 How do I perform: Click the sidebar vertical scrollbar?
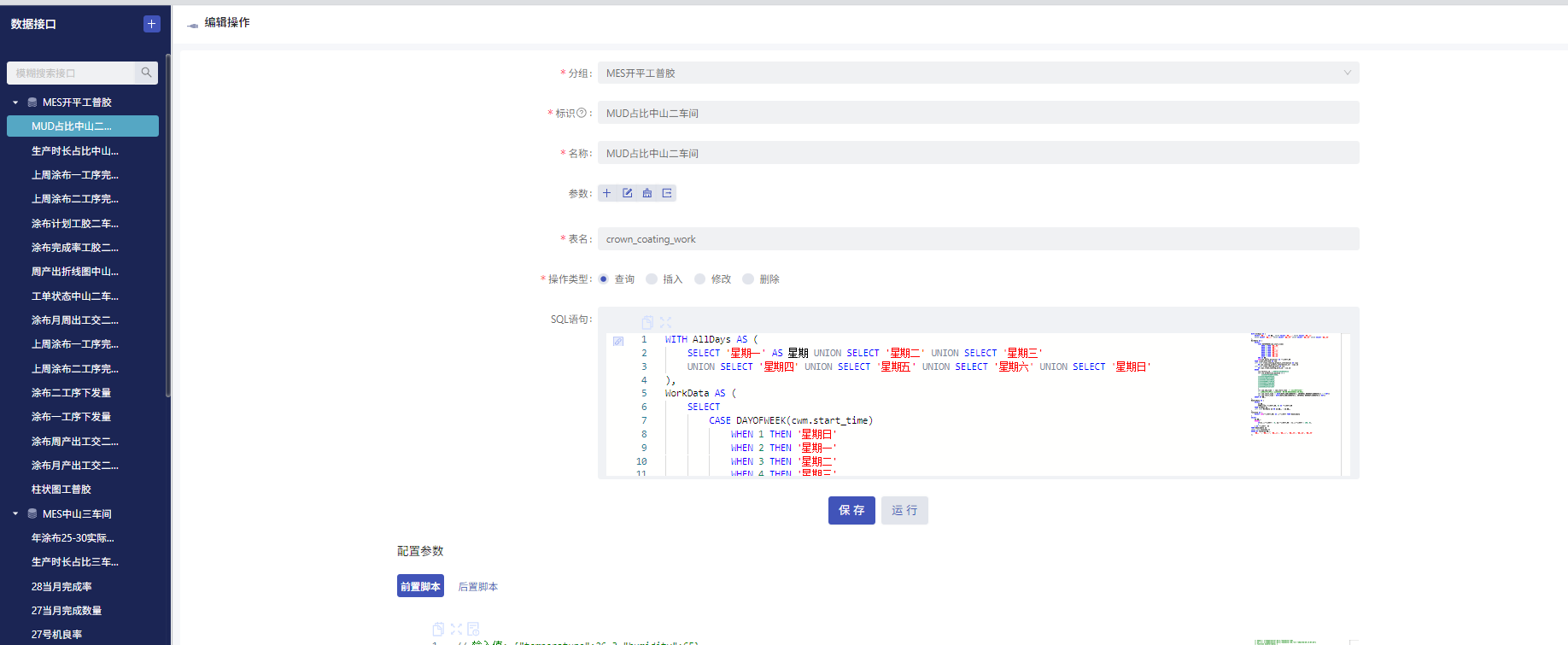167,226
